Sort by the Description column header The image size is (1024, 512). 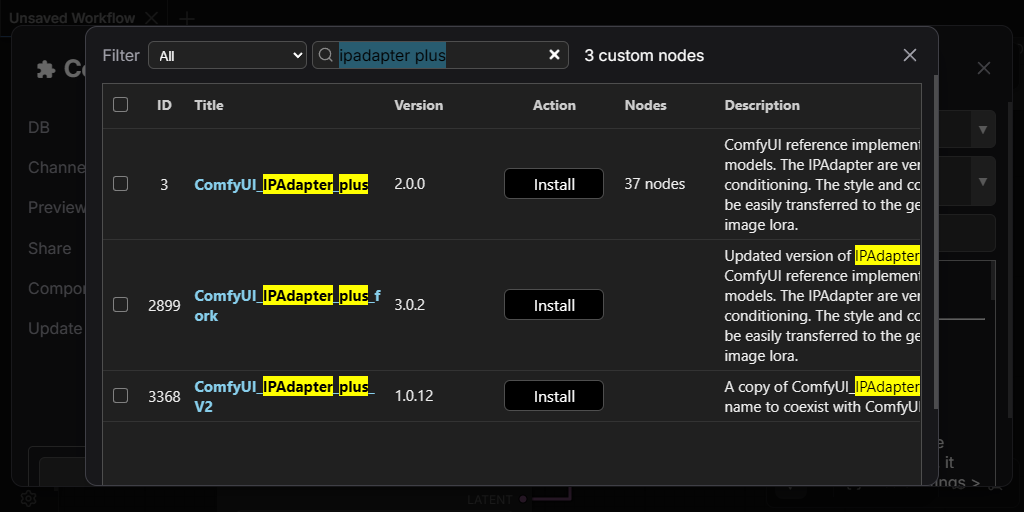click(762, 105)
